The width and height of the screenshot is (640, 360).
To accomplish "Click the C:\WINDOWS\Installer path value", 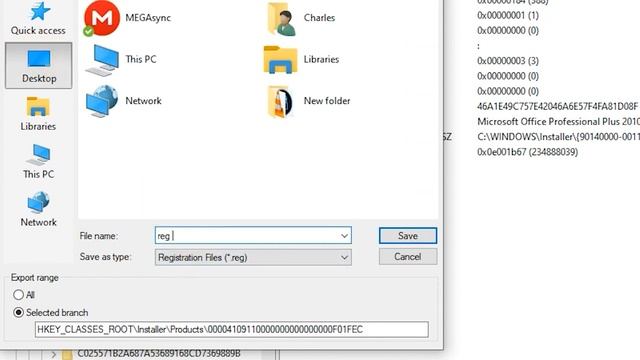I will [x=558, y=137].
